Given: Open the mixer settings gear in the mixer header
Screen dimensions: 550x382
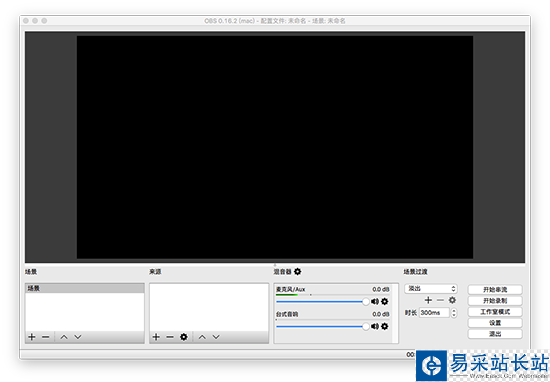Looking at the screenshot, I should tap(297, 272).
